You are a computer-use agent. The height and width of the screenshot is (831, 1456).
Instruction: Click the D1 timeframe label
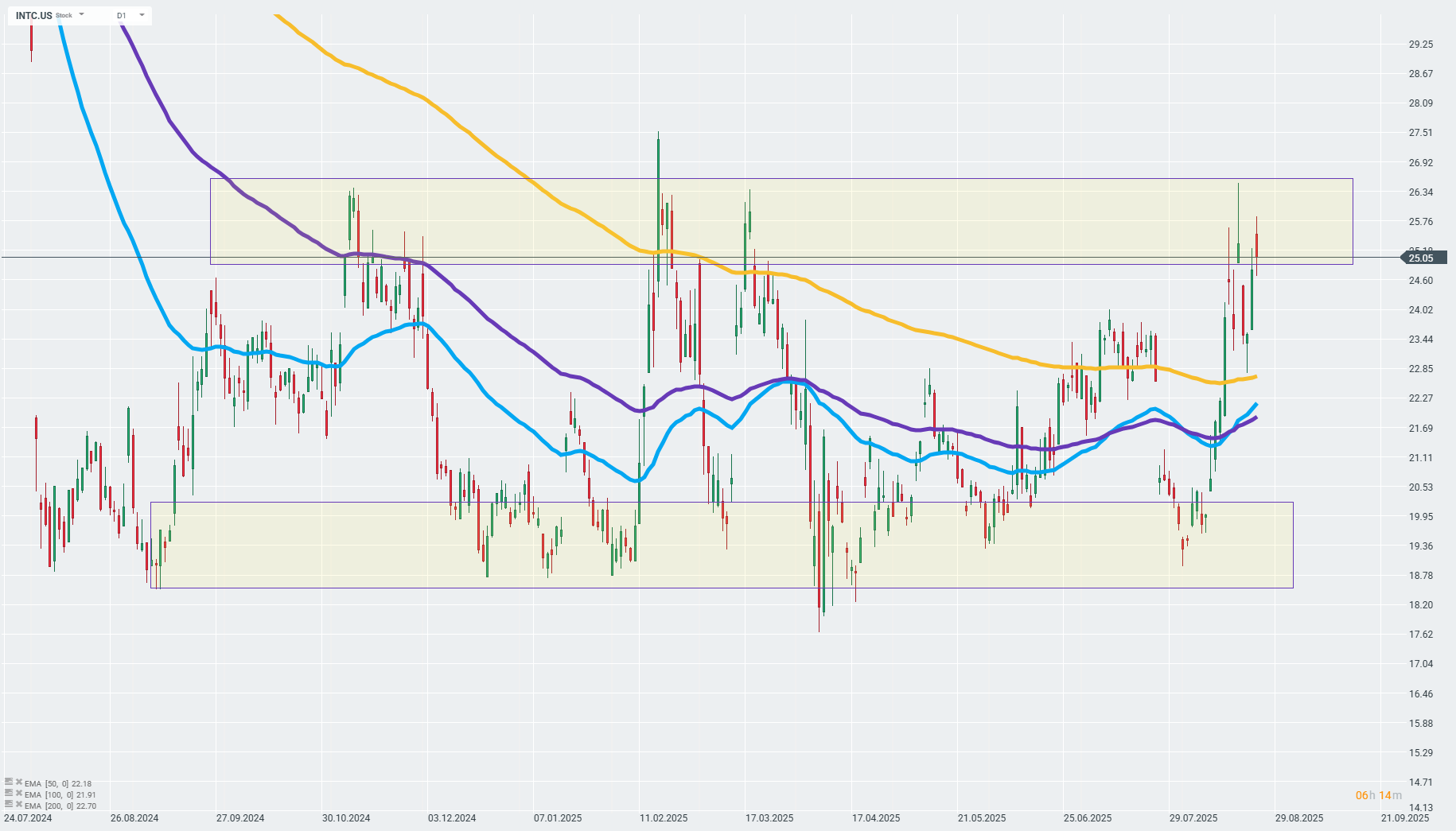121,15
